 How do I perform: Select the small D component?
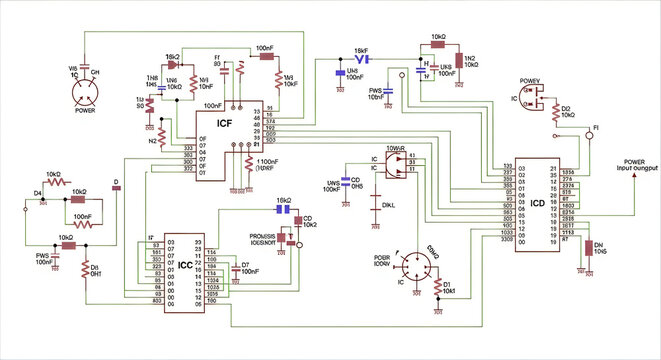click(116, 188)
